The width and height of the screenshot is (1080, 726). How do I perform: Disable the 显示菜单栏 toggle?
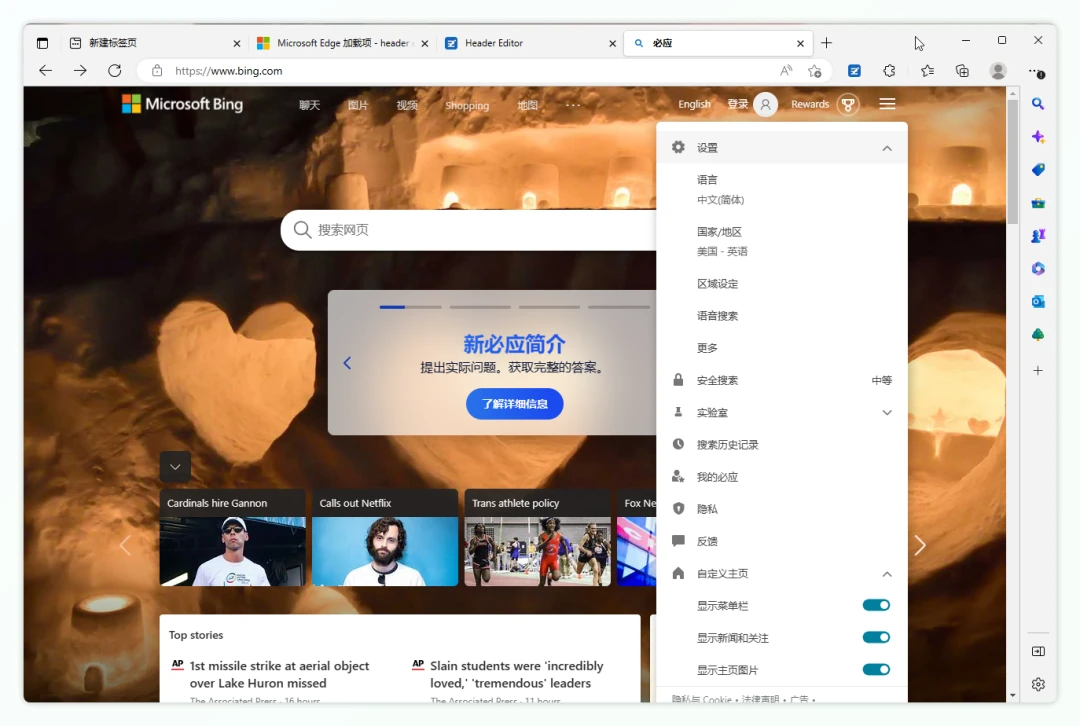point(876,605)
